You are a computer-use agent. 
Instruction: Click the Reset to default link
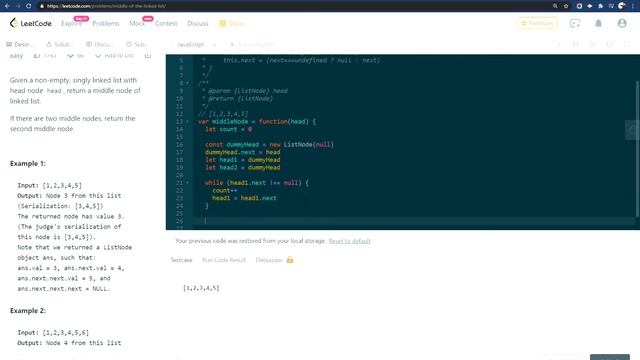[349, 241]
